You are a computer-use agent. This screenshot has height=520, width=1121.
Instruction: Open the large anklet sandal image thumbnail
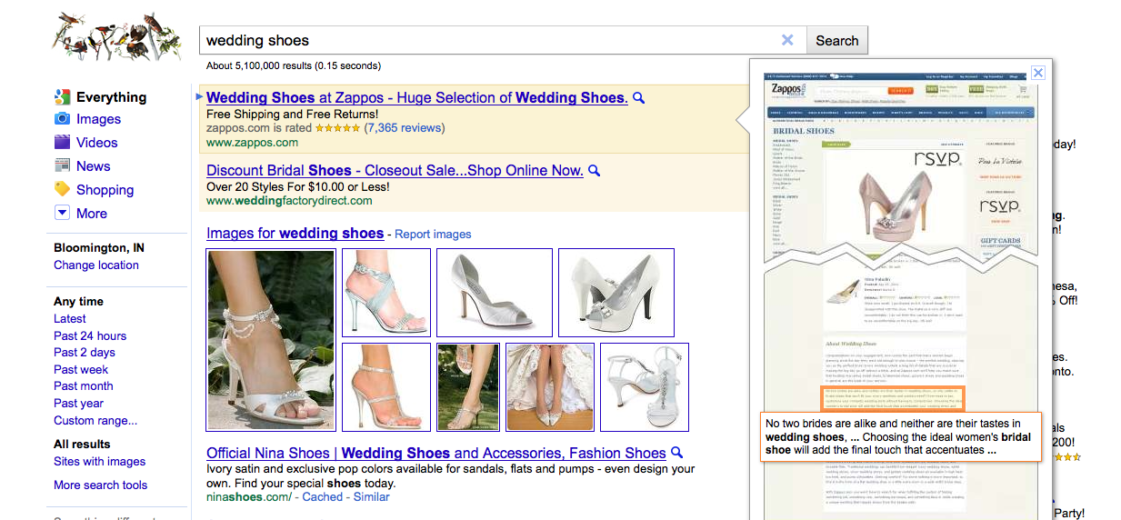[x=271, y=340]
